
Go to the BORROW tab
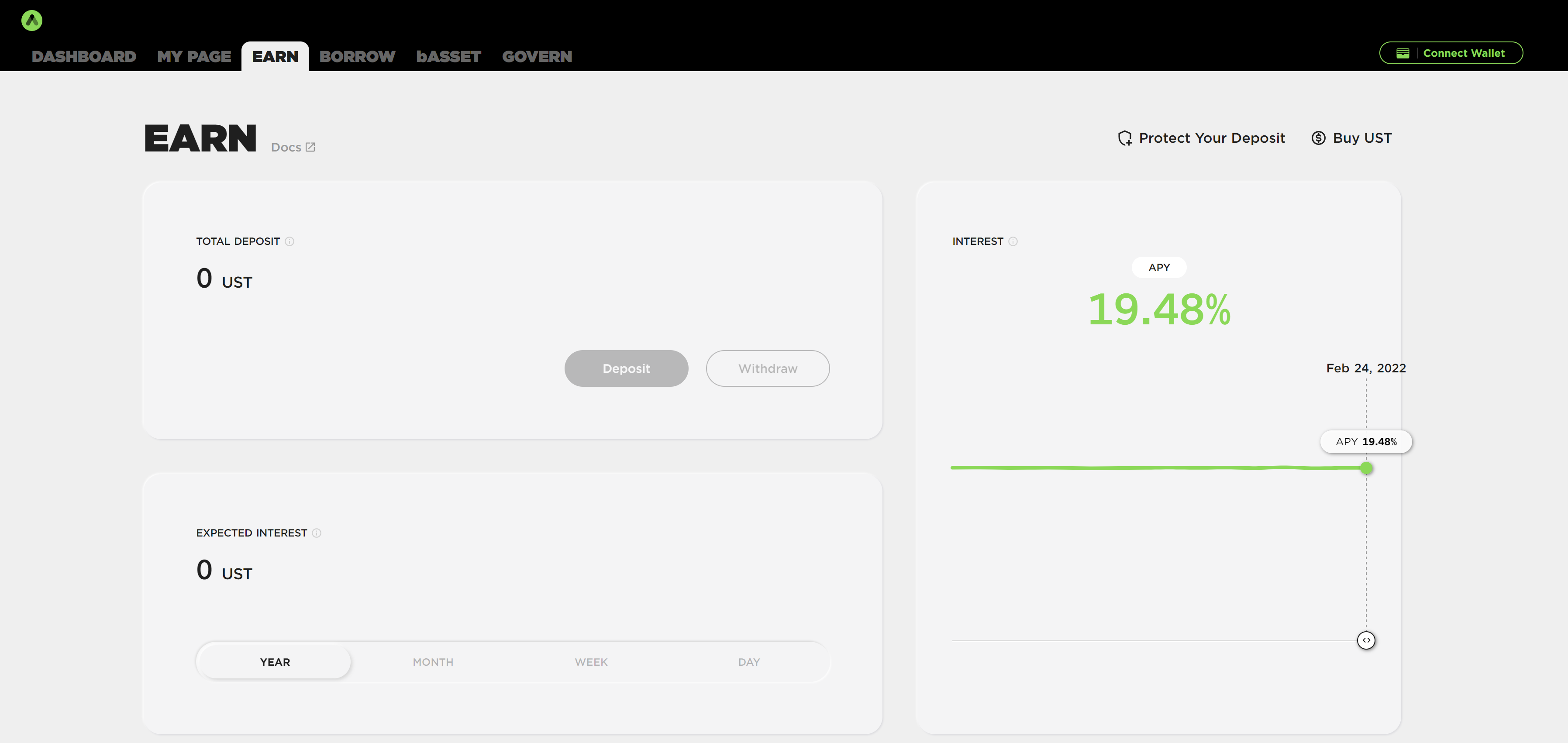tap(357, 57)
